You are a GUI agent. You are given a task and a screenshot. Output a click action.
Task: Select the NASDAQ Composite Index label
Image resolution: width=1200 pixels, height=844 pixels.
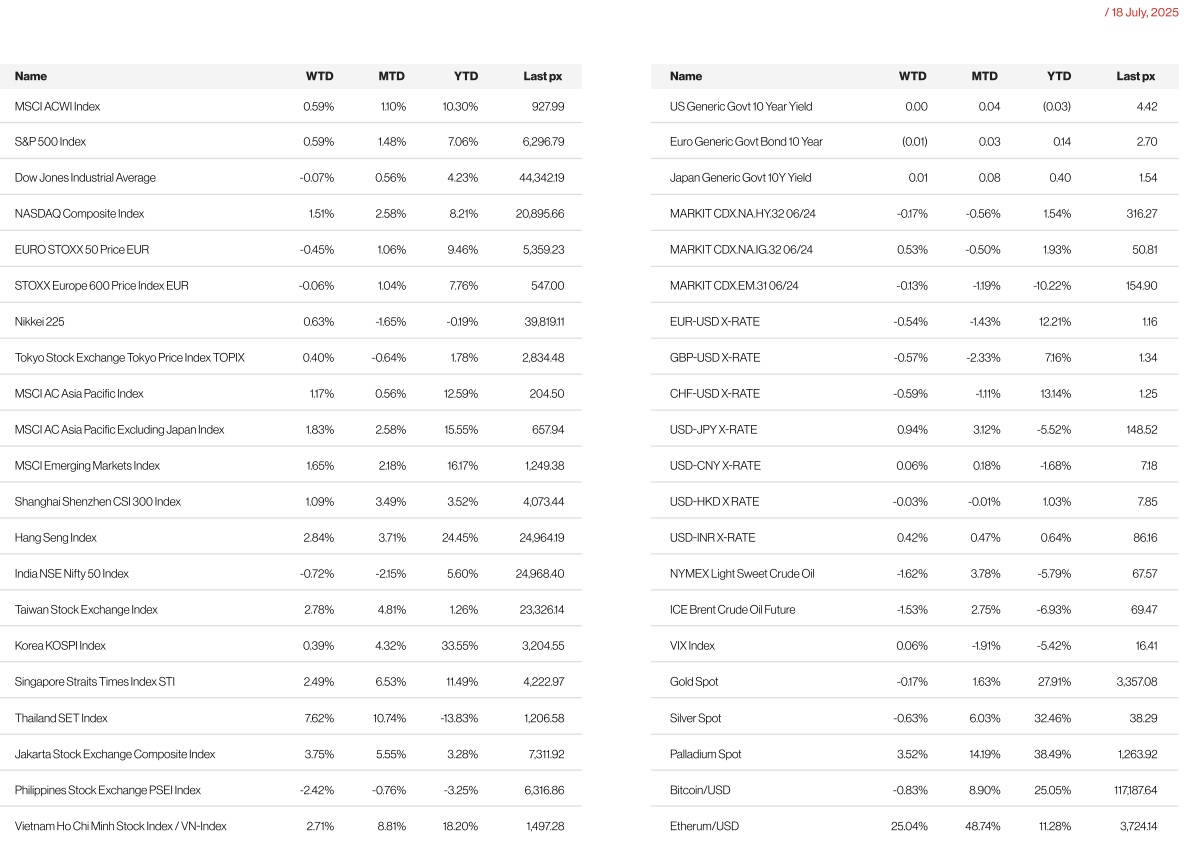pyautogui.click(x=79, y=214)
